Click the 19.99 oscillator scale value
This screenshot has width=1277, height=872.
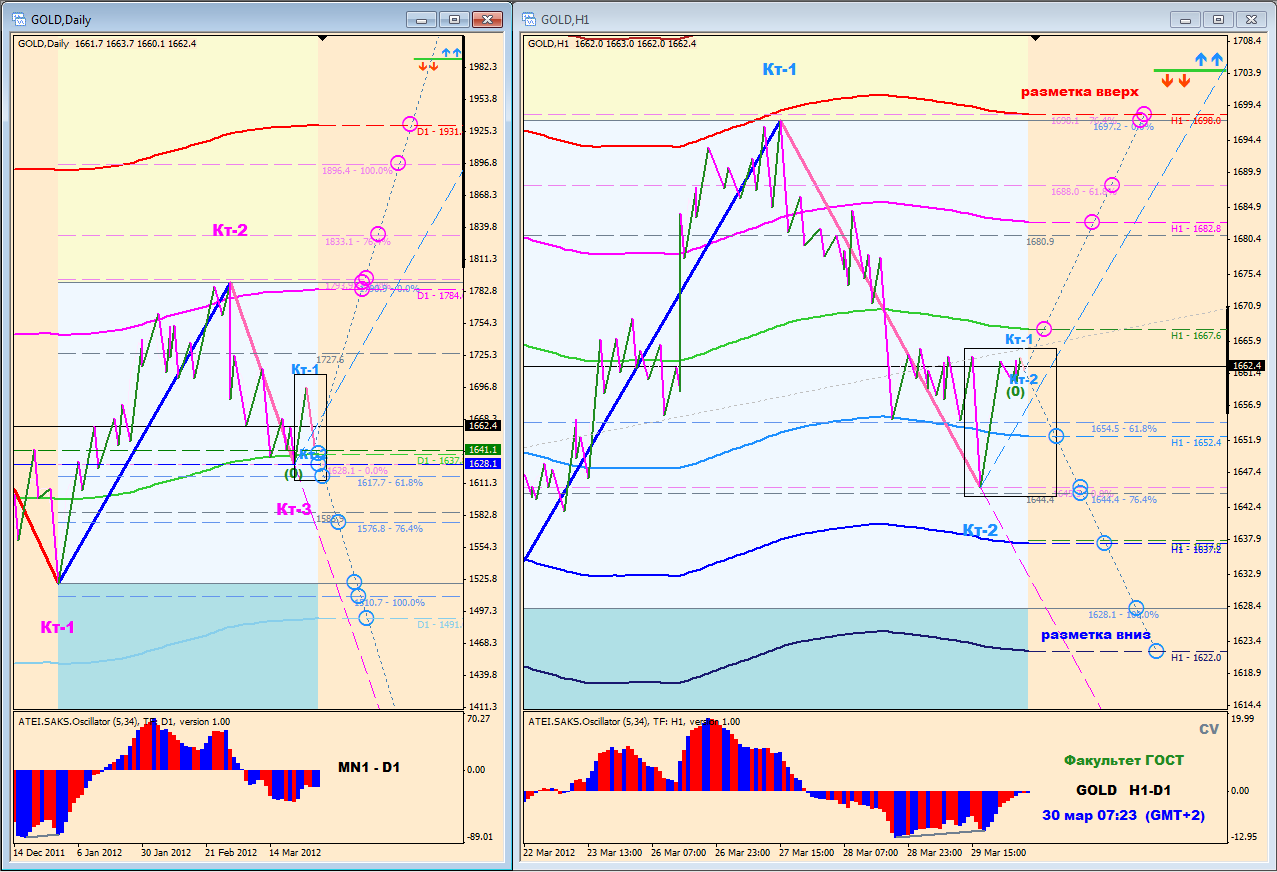click(1243, 719)
